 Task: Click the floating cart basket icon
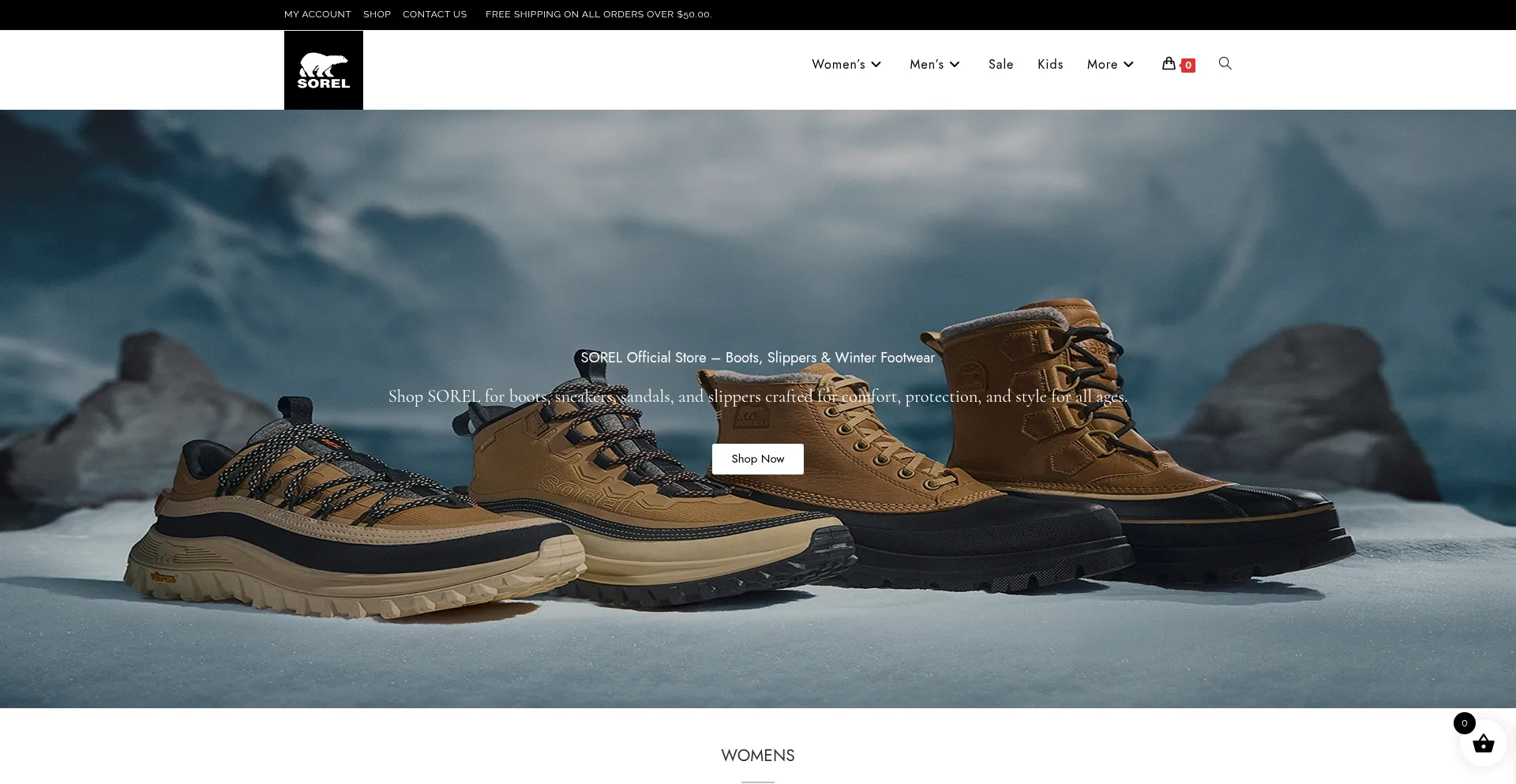[x=1484, y=744]
